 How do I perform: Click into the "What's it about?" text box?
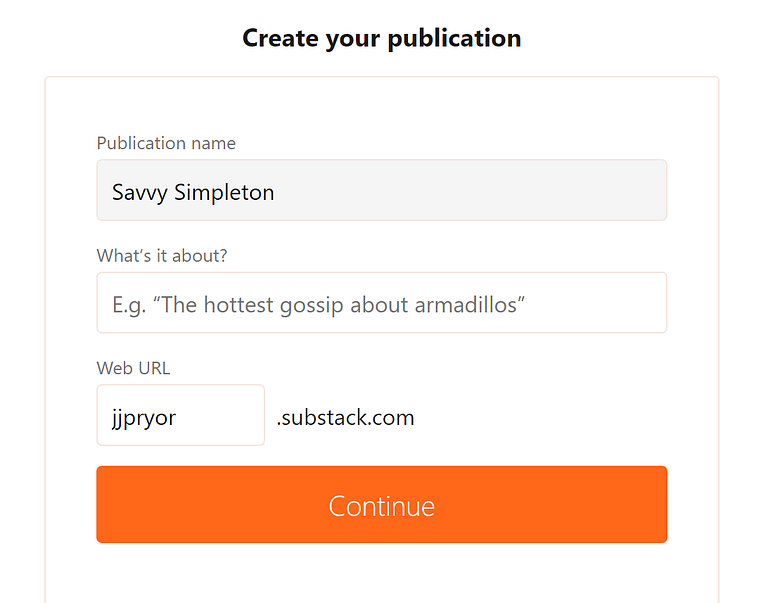click(381, 303)
